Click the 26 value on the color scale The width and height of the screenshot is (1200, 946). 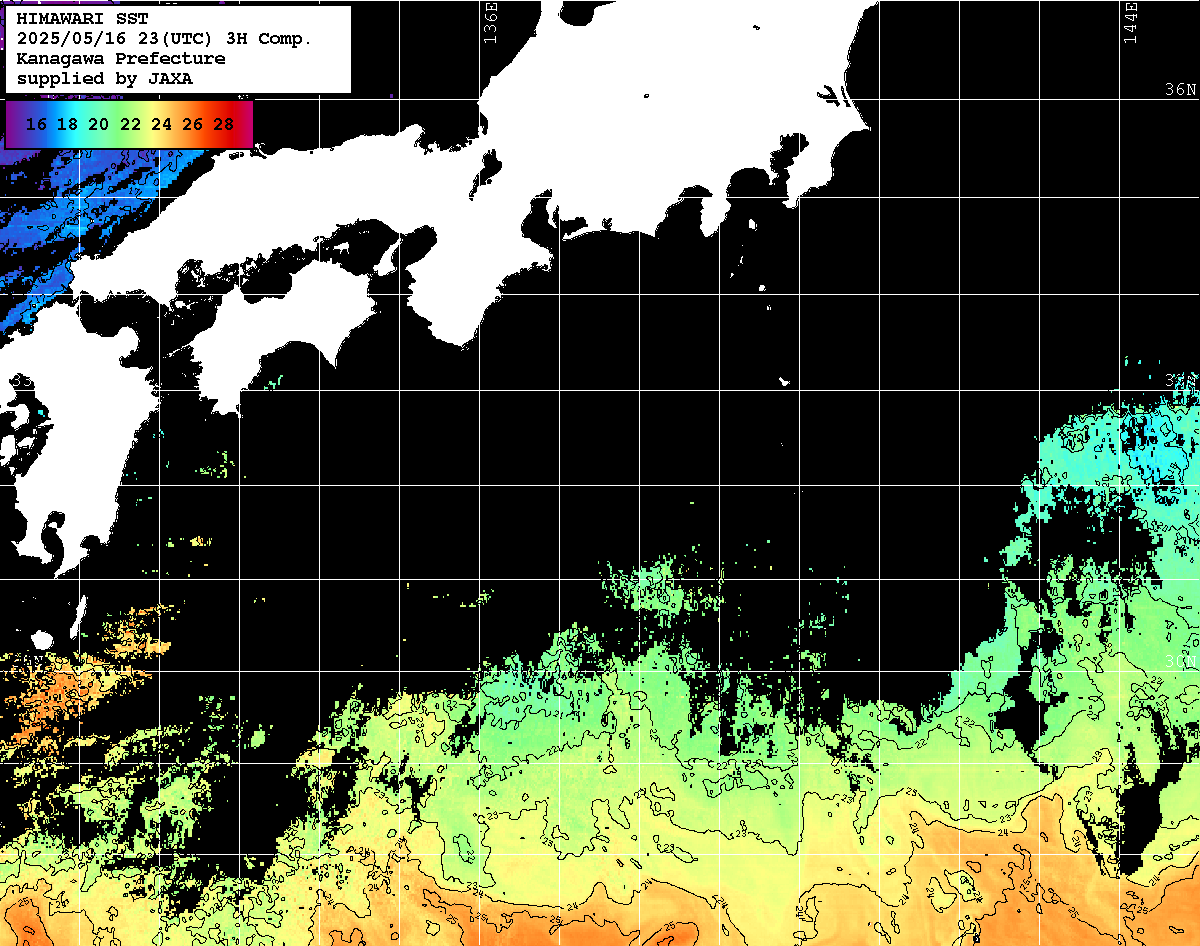192,125
